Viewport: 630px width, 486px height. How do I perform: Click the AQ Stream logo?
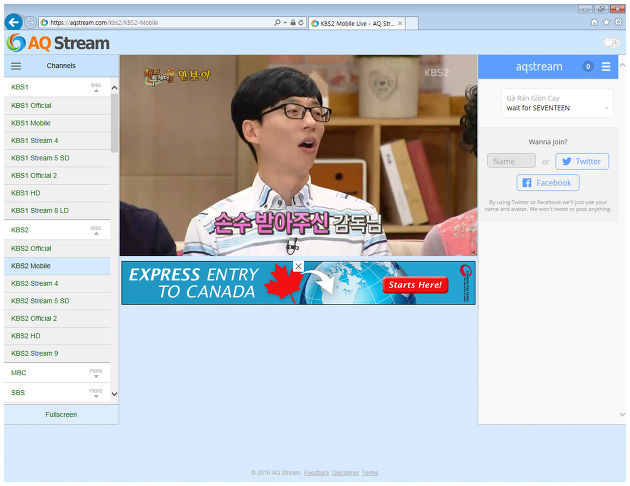58,43
